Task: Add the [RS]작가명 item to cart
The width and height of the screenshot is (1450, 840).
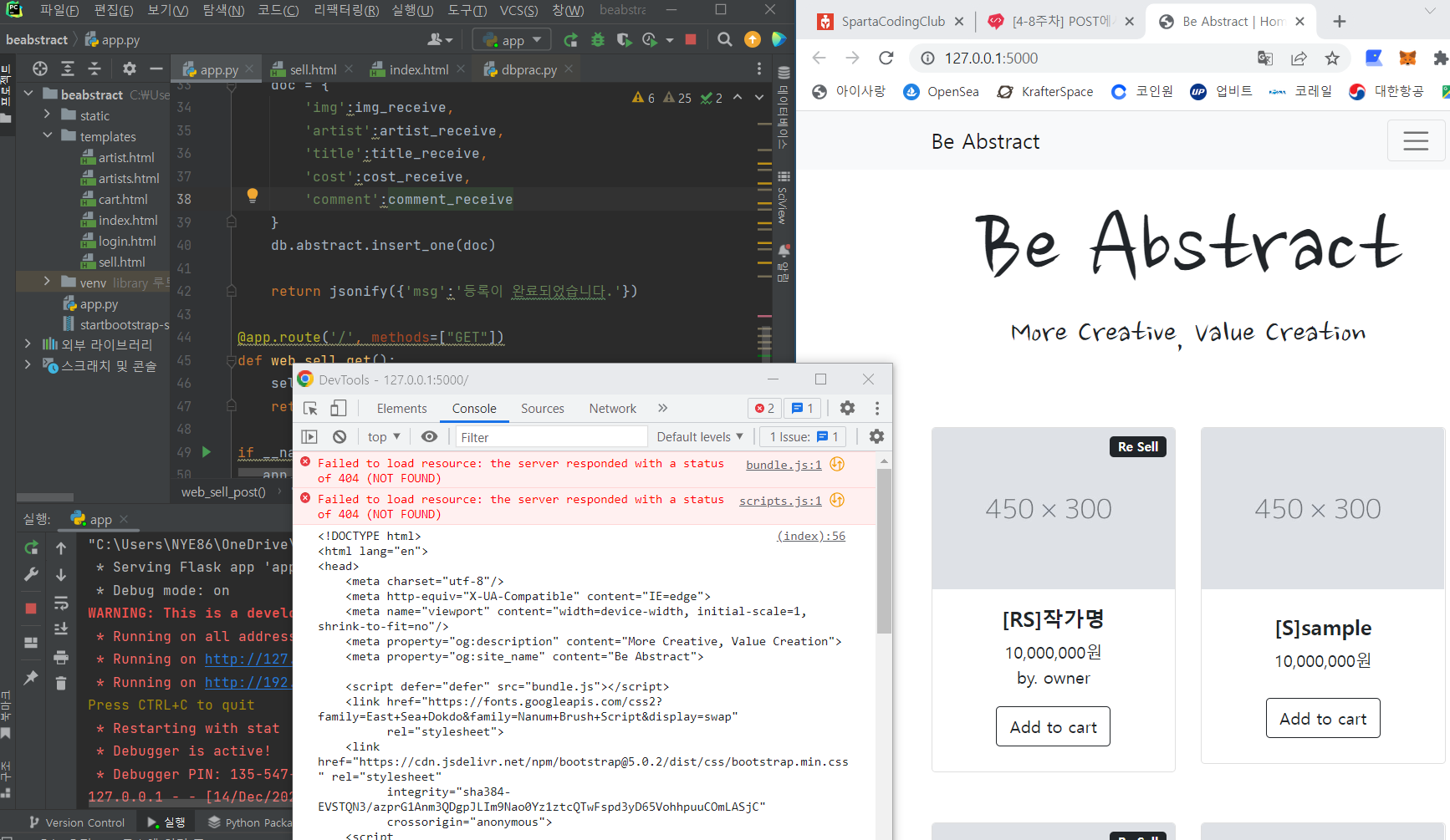Action: (1053, 726)
